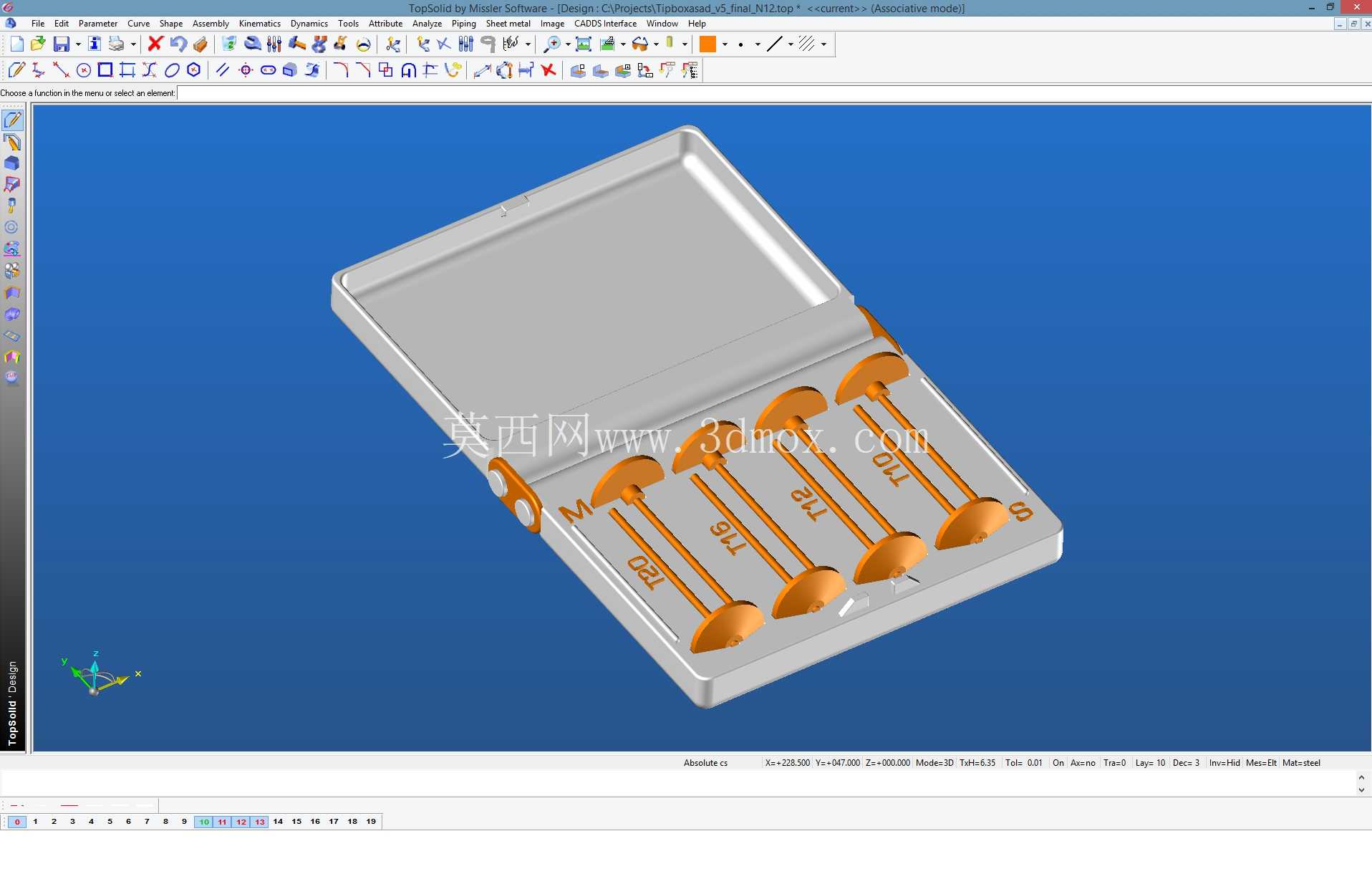The height and width of the screenshot is (874, 1372).
Task: Select the fillet corner tool
Action: coord(341,70)
